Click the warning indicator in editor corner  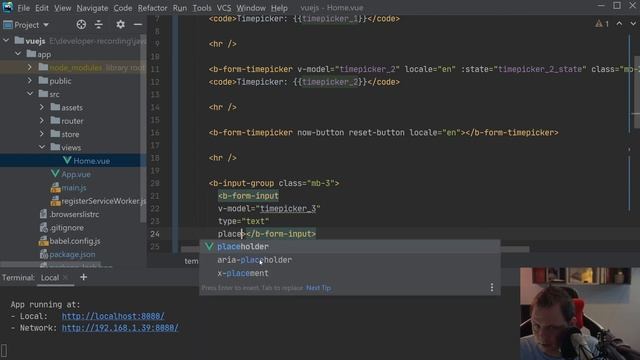[602, 24]
